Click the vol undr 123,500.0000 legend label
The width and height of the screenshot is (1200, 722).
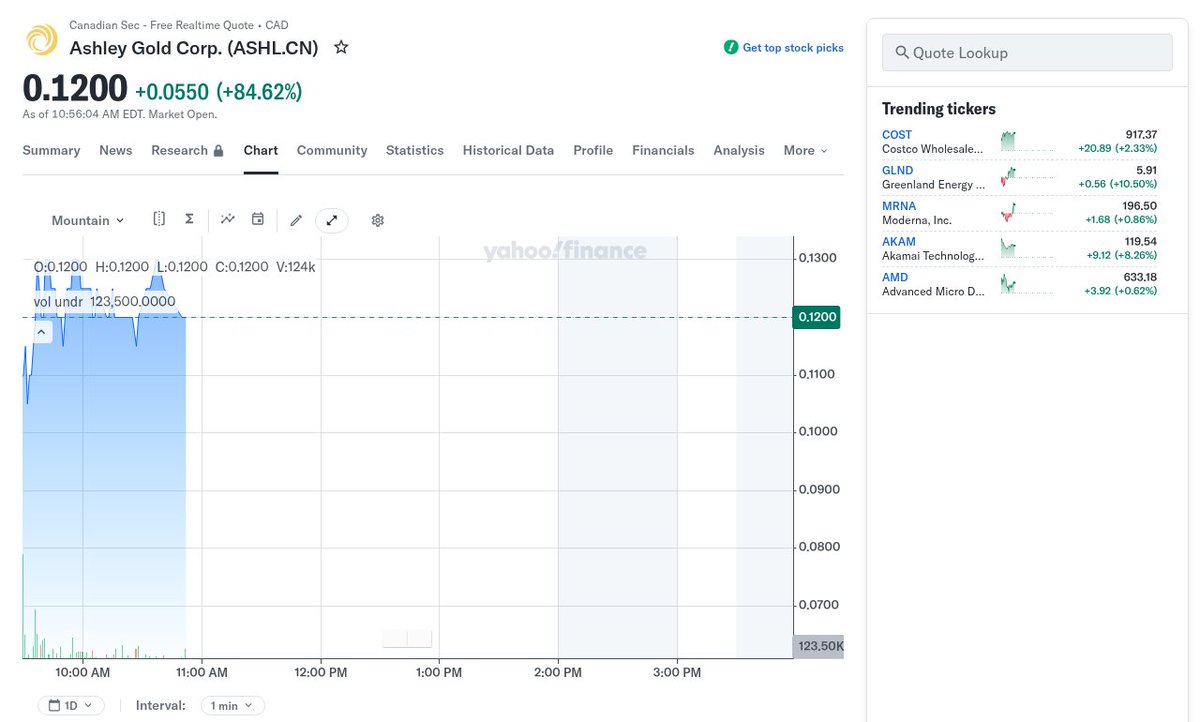105,301
